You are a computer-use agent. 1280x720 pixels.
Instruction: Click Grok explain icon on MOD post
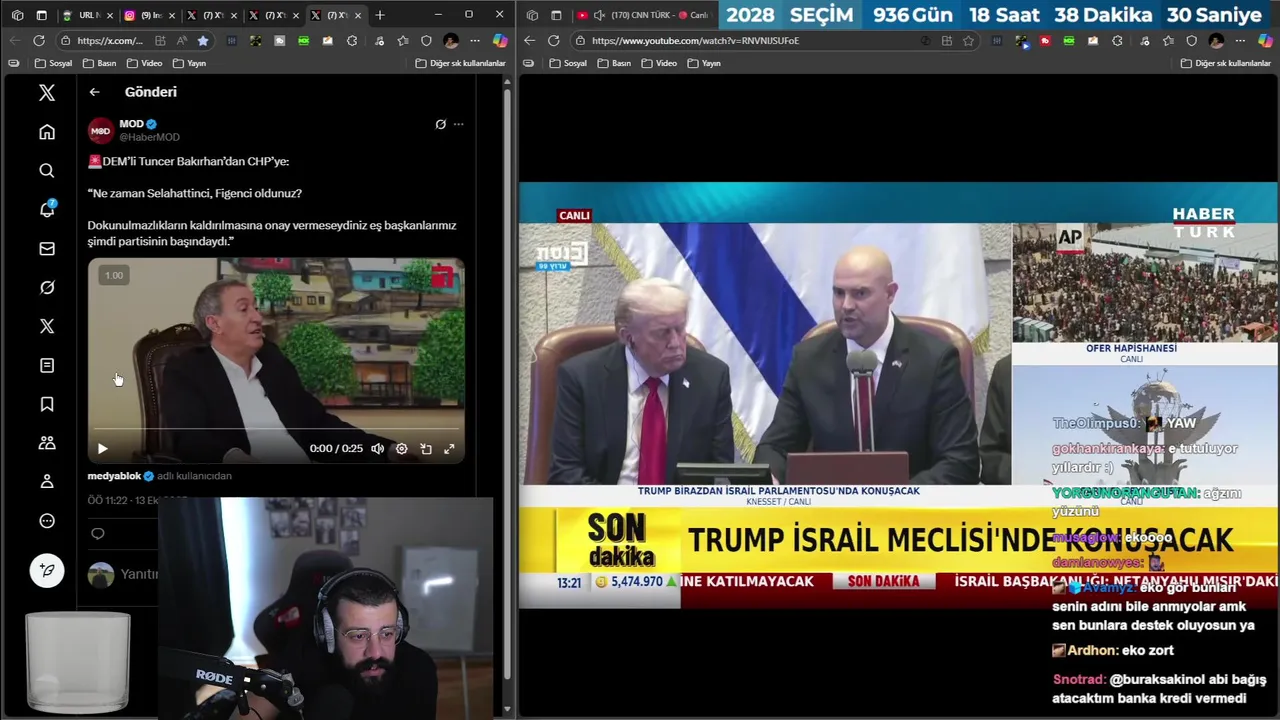[x=440, y=124]
